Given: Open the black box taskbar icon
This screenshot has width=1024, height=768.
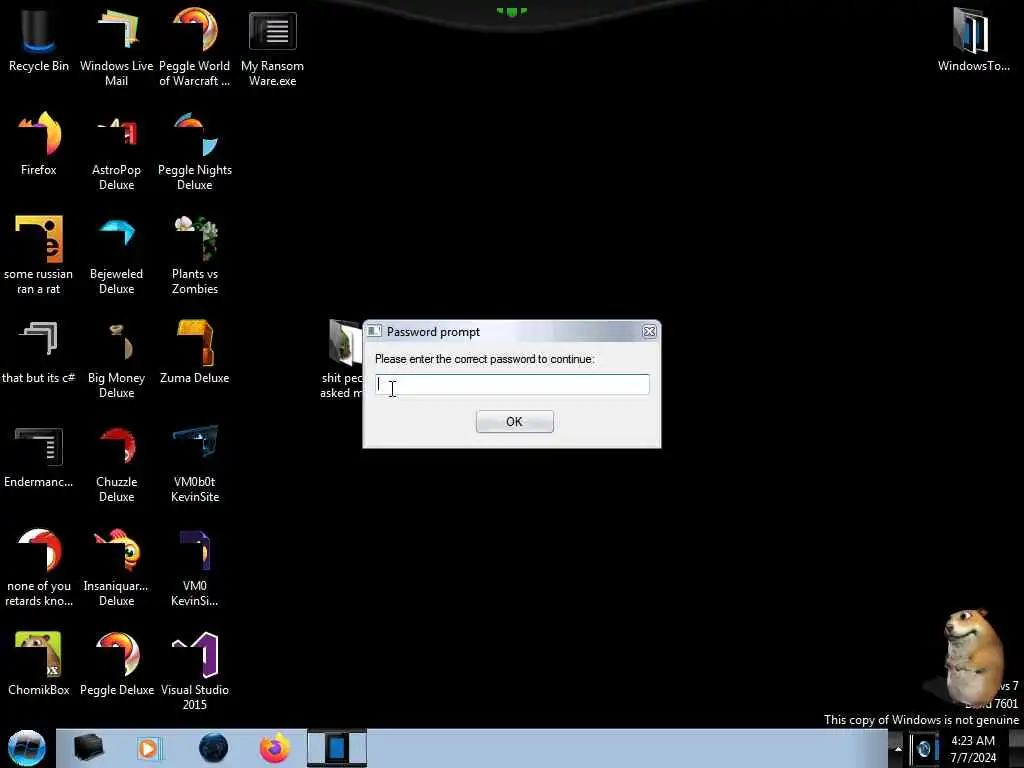Looking at the screenshot, I should click(88, 748).
